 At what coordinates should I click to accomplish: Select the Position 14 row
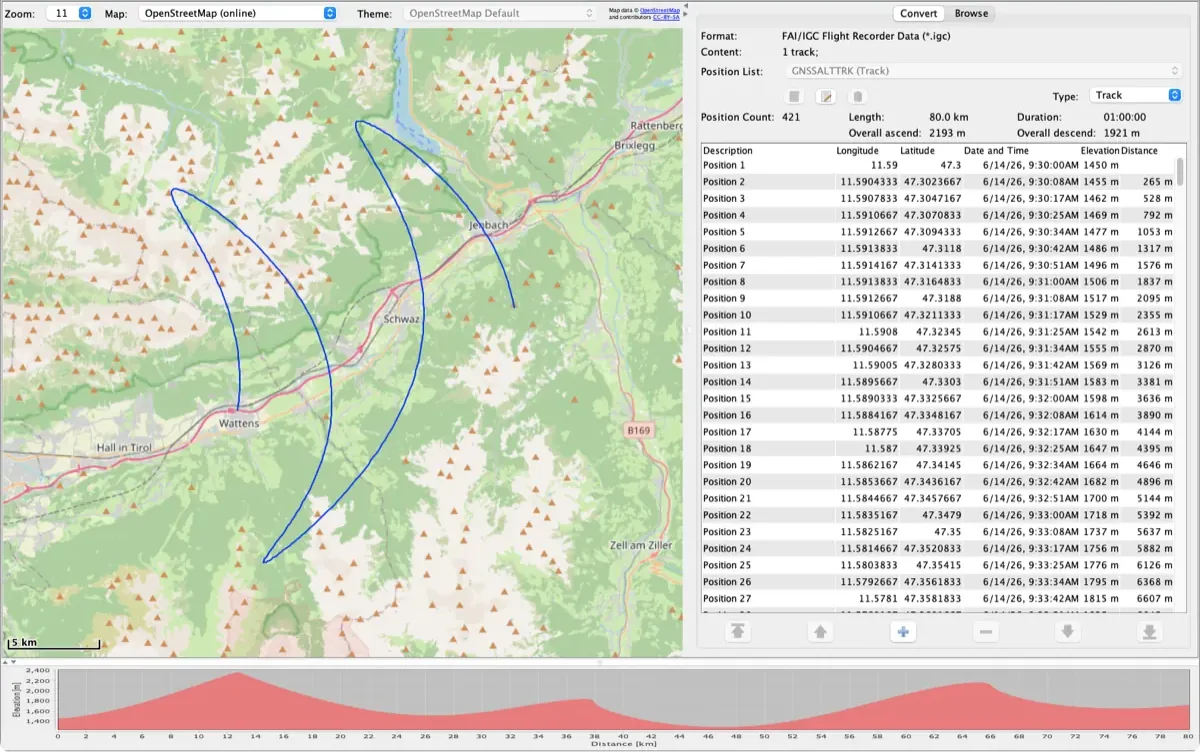pos(938,382)
